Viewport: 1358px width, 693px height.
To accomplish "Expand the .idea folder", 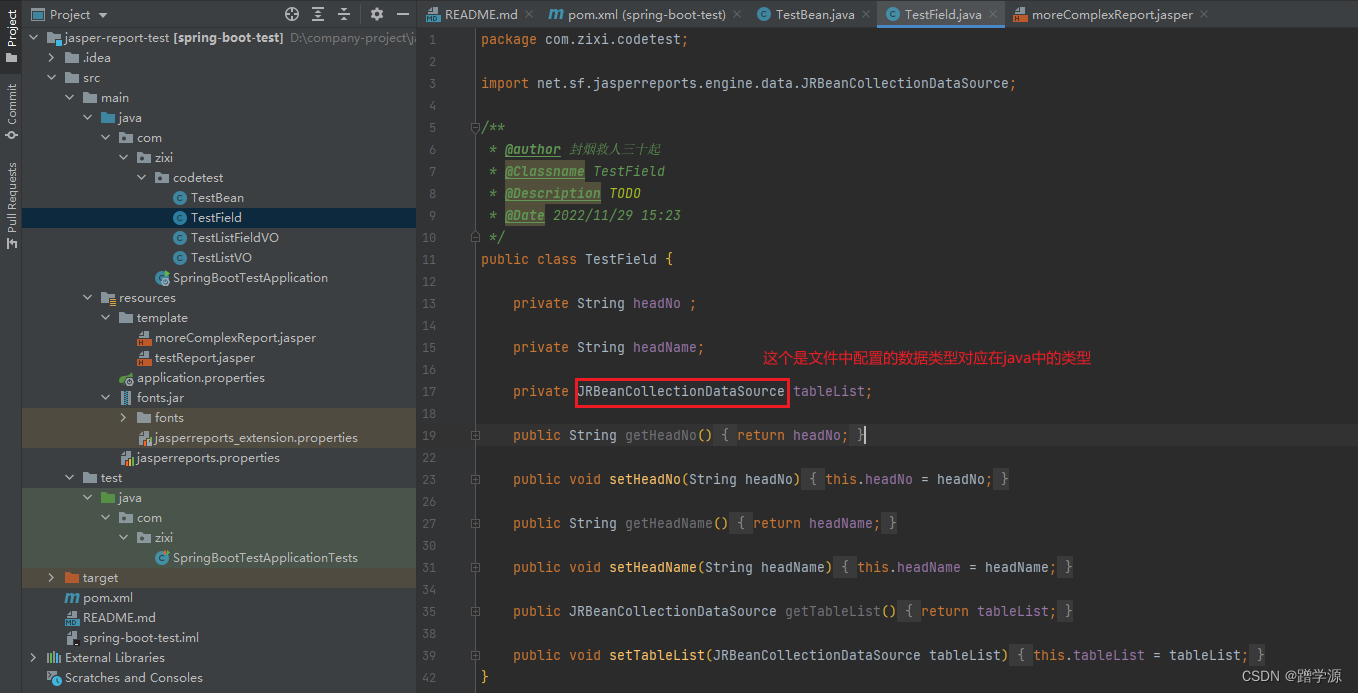I will pyautogui.click(x=51, y=58).
